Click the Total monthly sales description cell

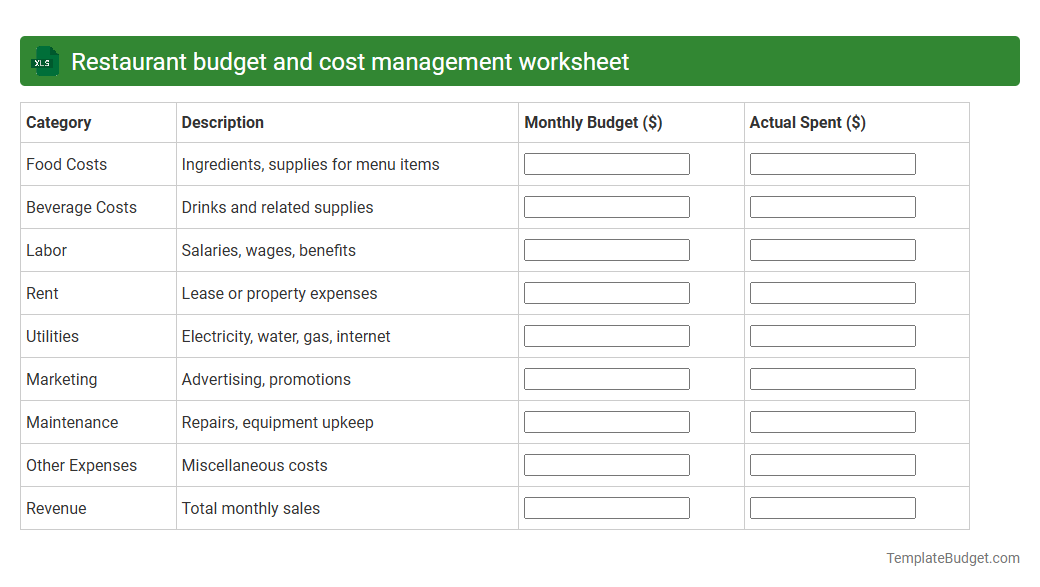(x=250, y=508)
